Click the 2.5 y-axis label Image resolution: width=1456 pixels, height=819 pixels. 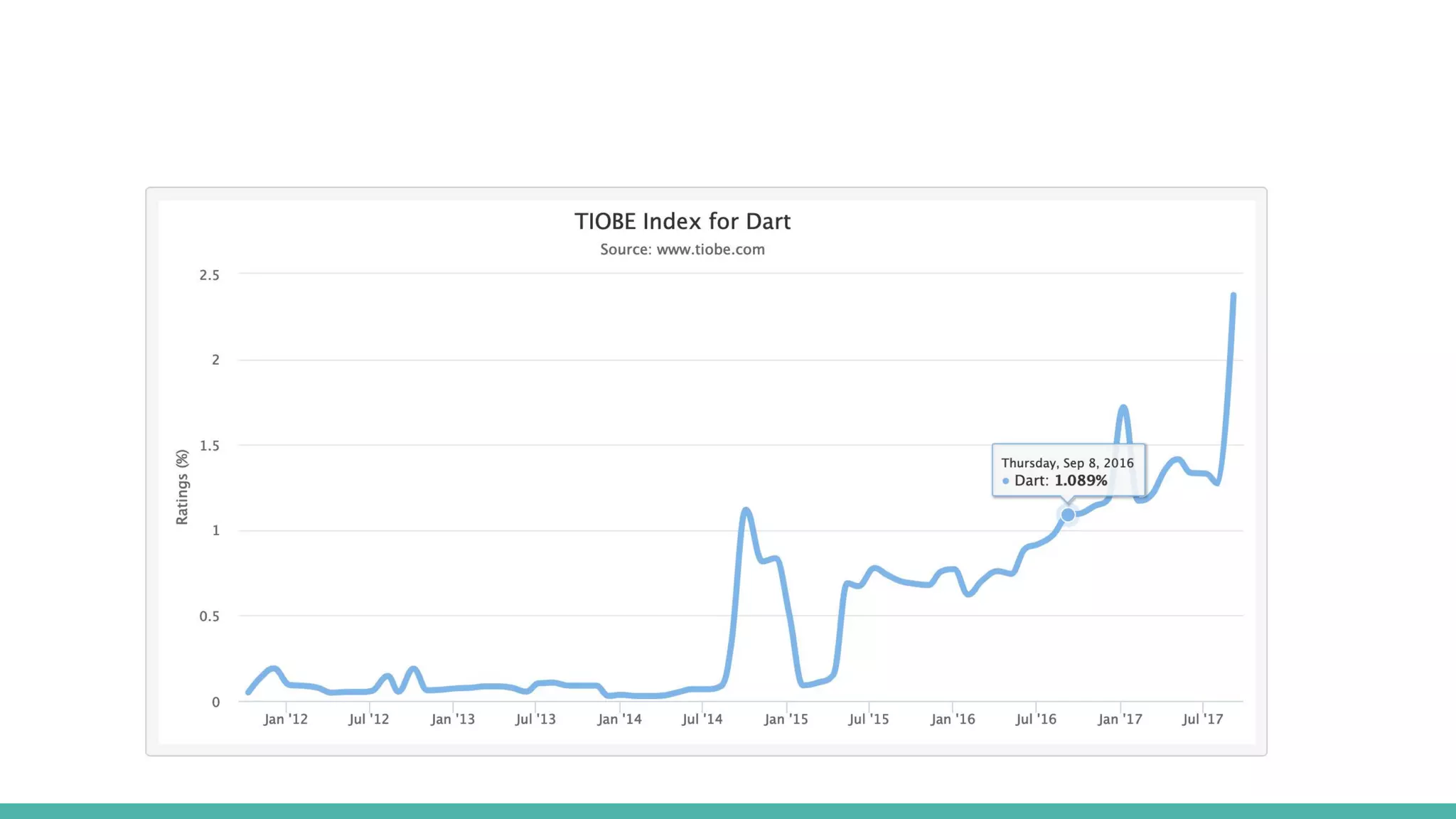[209, 275]
